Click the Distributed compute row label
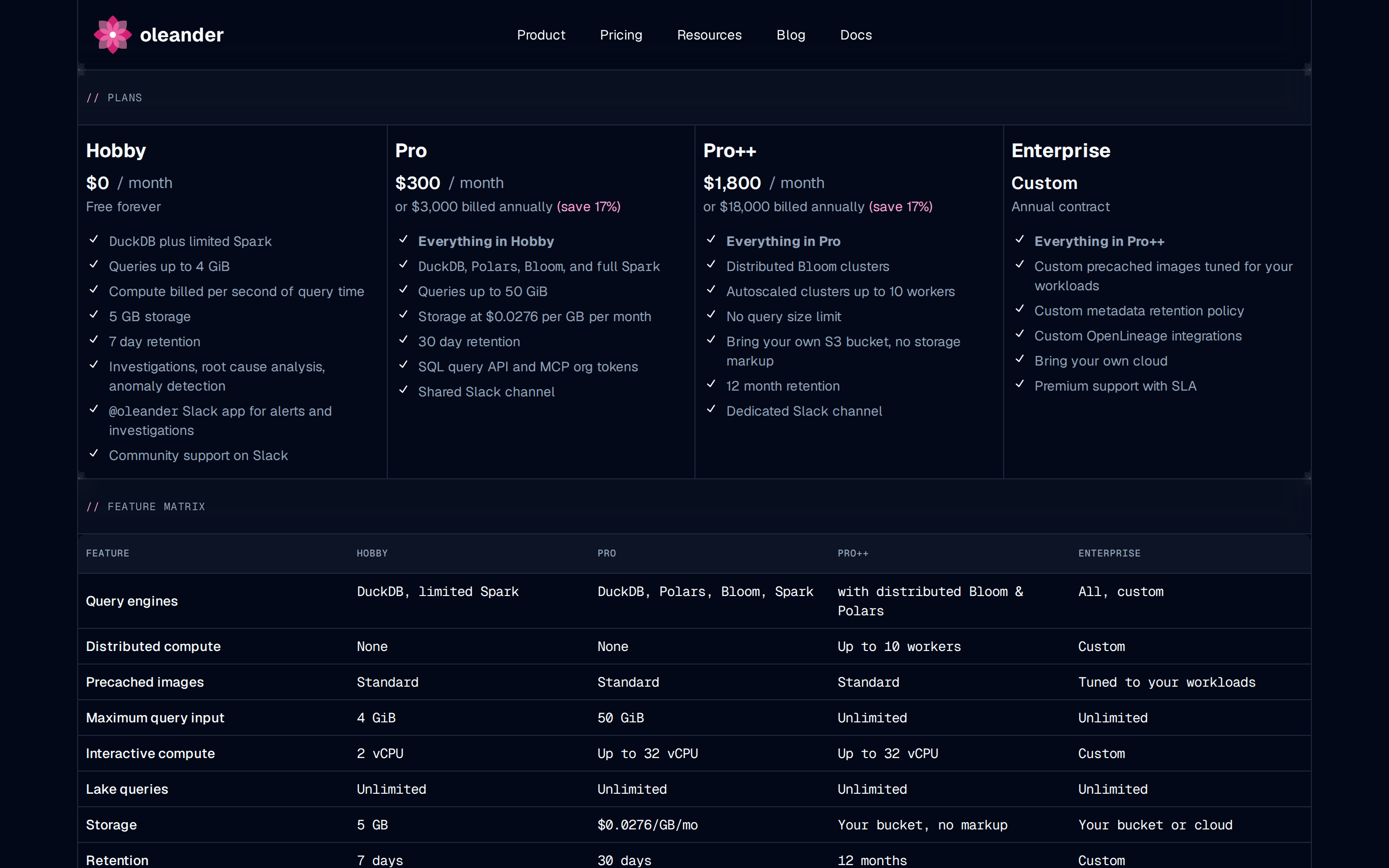1389x868 pixels. [x=153, y=646]
